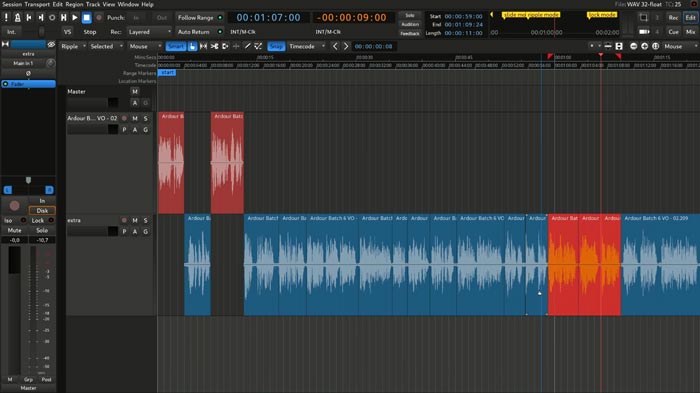700x393 pixels.
Task: Select the Range tool icon
Action: click(x=204, y=46)
